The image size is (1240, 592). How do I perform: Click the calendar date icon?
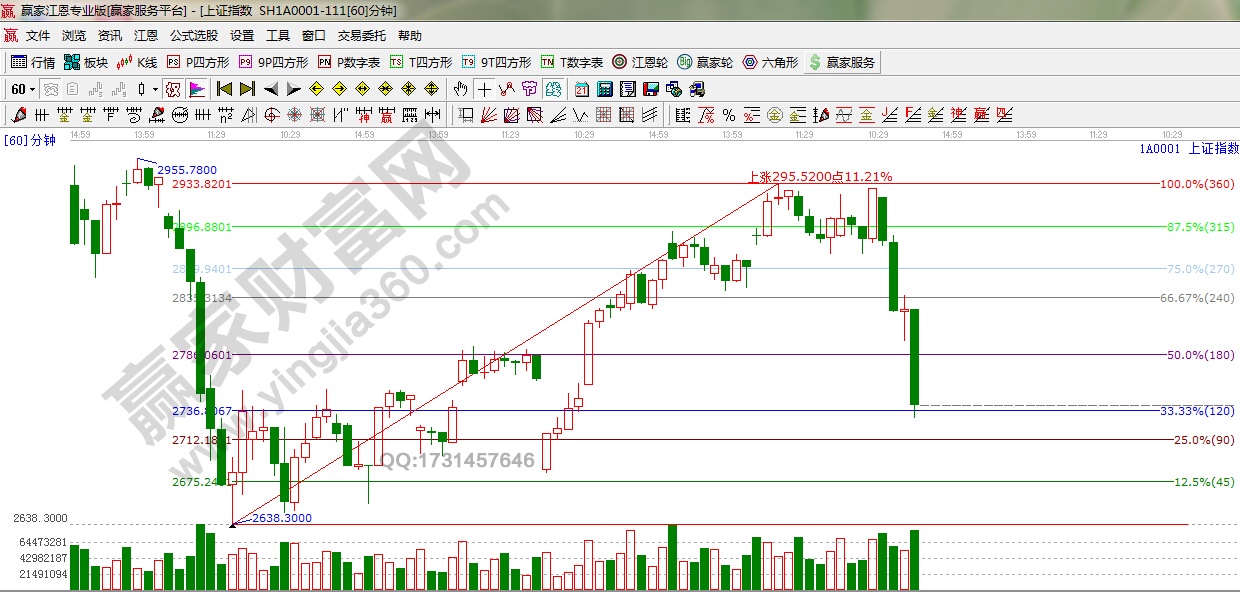582,89
